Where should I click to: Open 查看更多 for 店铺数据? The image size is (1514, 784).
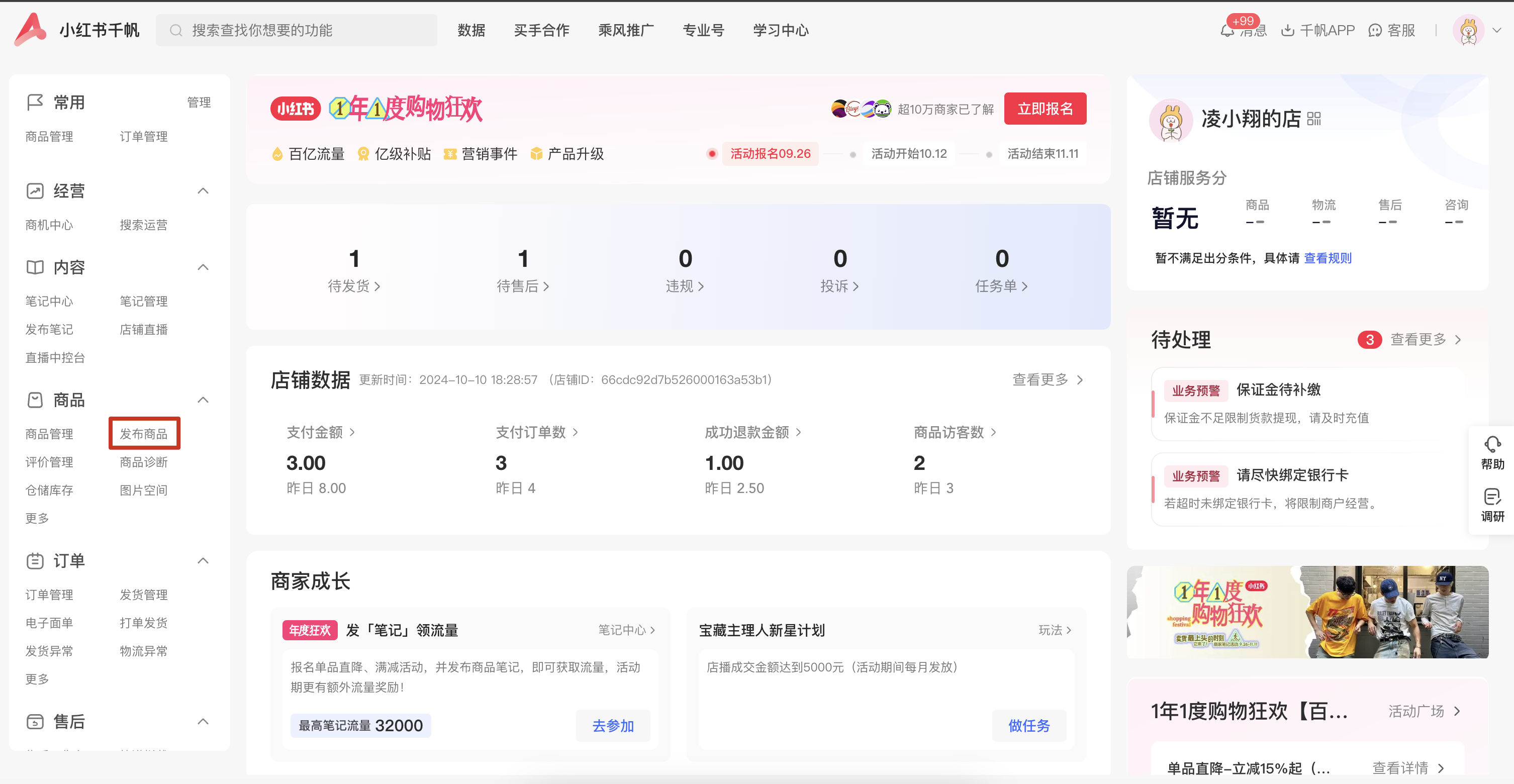1048,379
